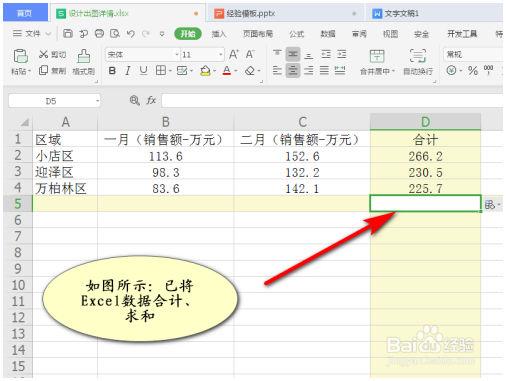Click the Wrap Text icon

tap(418, 56)
